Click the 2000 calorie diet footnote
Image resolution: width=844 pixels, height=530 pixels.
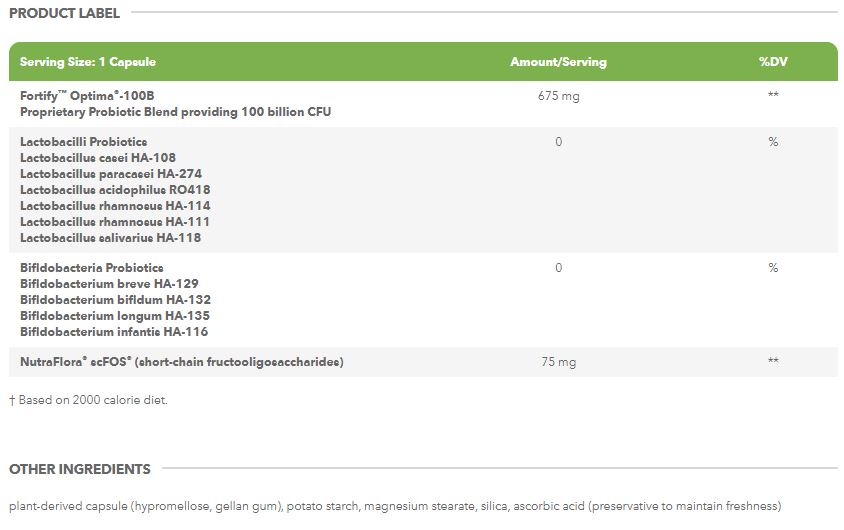[89, 400]
